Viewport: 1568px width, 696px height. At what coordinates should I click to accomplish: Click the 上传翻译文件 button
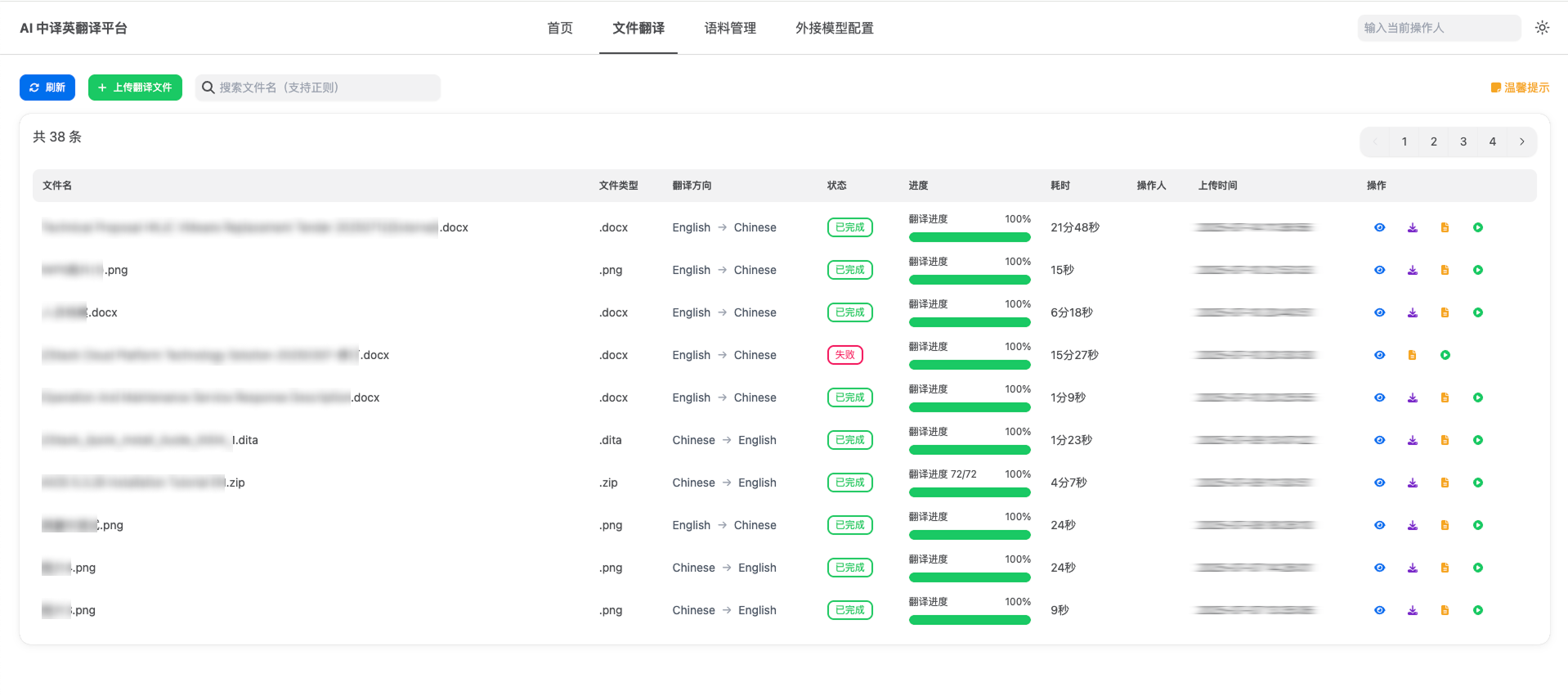(135, 88)
